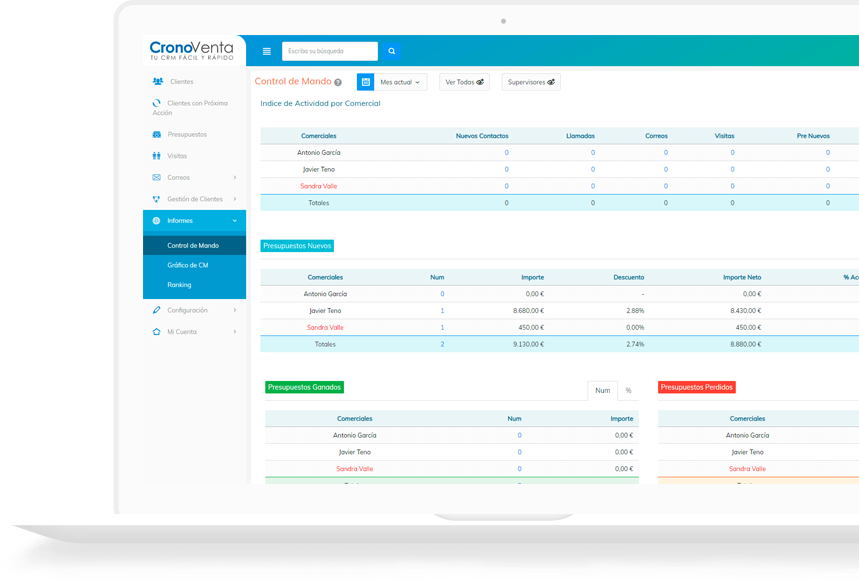The height and width of the screenshot is (582, 859).
Task: Click Javier Teno in activity table
Action: point(318,170)
